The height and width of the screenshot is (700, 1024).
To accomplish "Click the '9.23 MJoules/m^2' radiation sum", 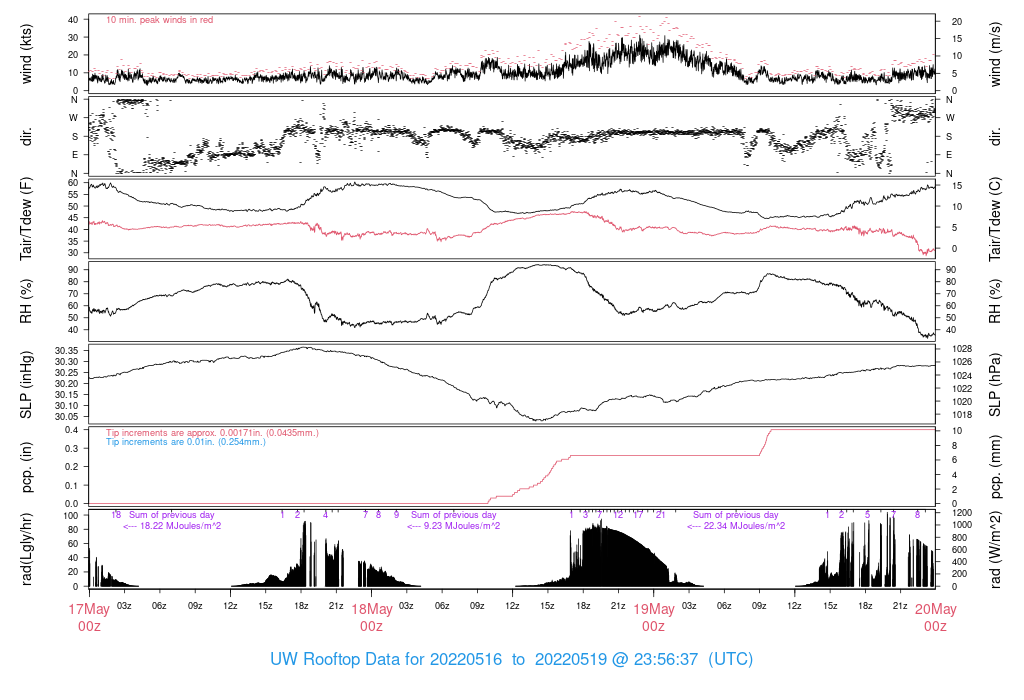I will pos(462,526).
